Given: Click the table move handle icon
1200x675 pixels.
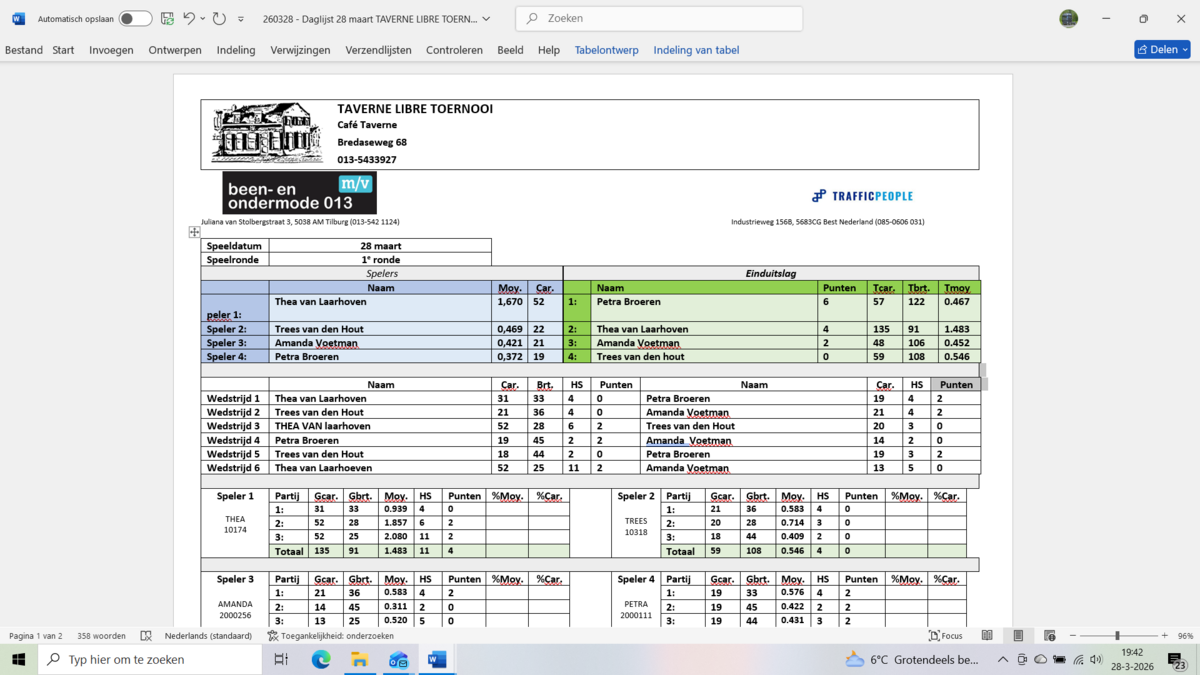Looking at the screenshot, I should 194,232.
